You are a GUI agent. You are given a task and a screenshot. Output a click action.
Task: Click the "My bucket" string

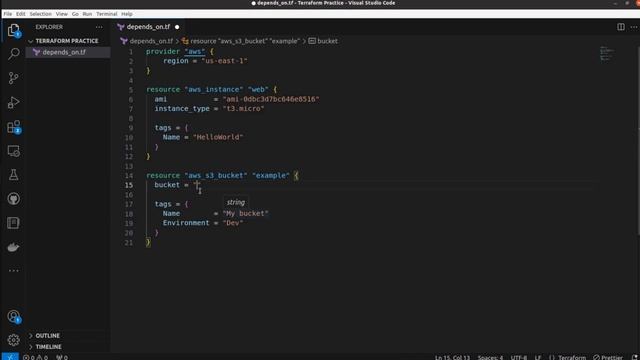[x=245, y=213]
